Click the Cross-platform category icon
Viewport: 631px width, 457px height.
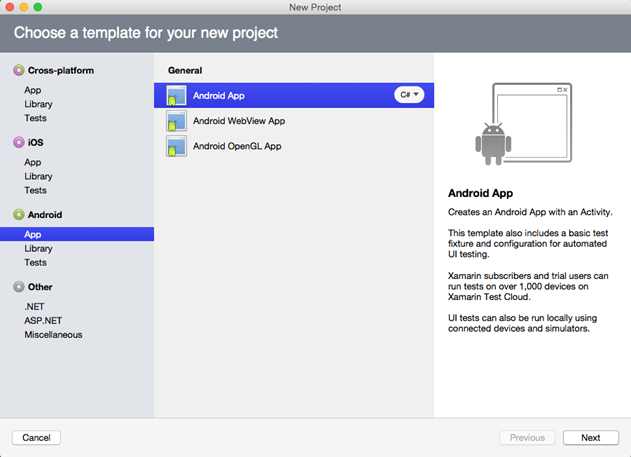18,71
